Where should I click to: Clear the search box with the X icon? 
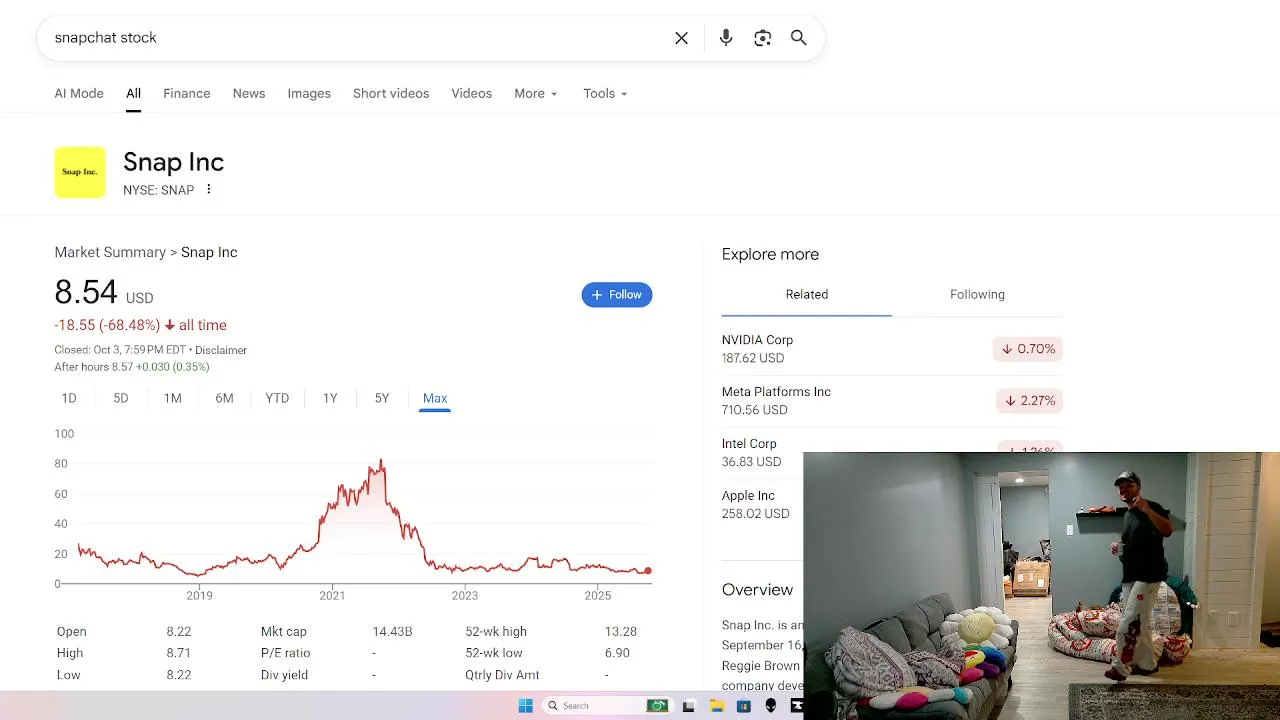coord(681,38)
